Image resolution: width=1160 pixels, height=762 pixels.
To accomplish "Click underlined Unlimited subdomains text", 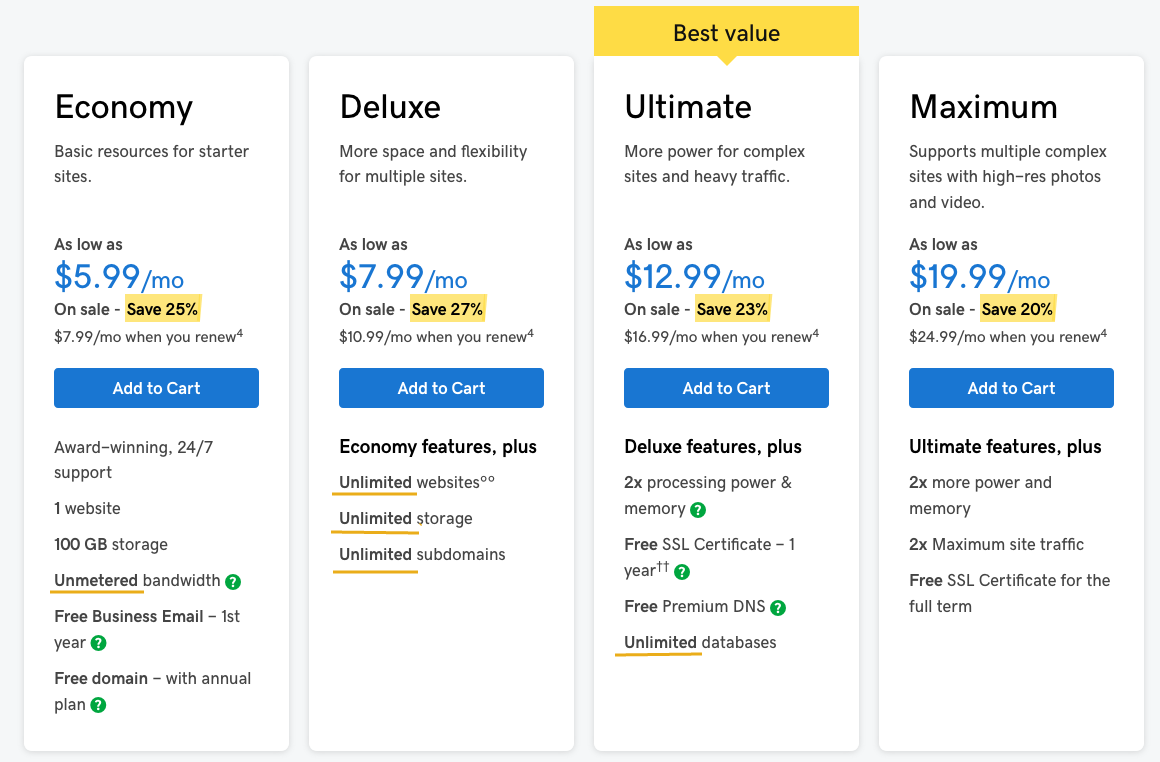I will 376,555.
